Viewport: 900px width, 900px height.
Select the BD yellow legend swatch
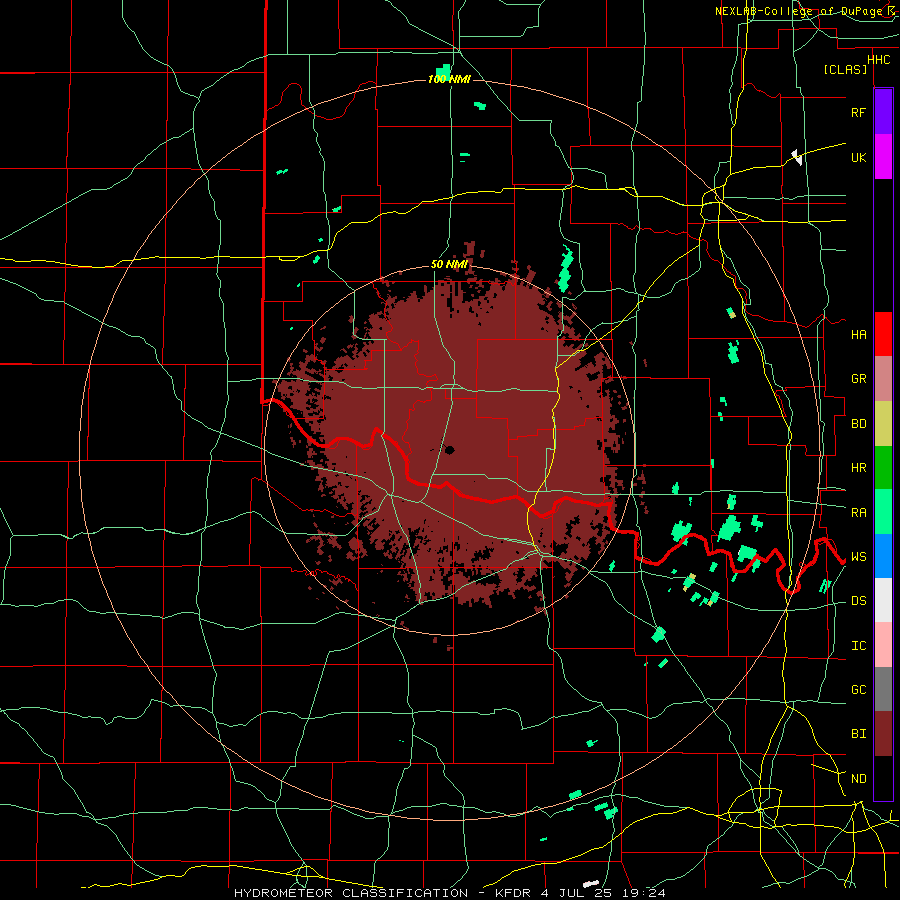pyautogui.click(x=883, y=423)
